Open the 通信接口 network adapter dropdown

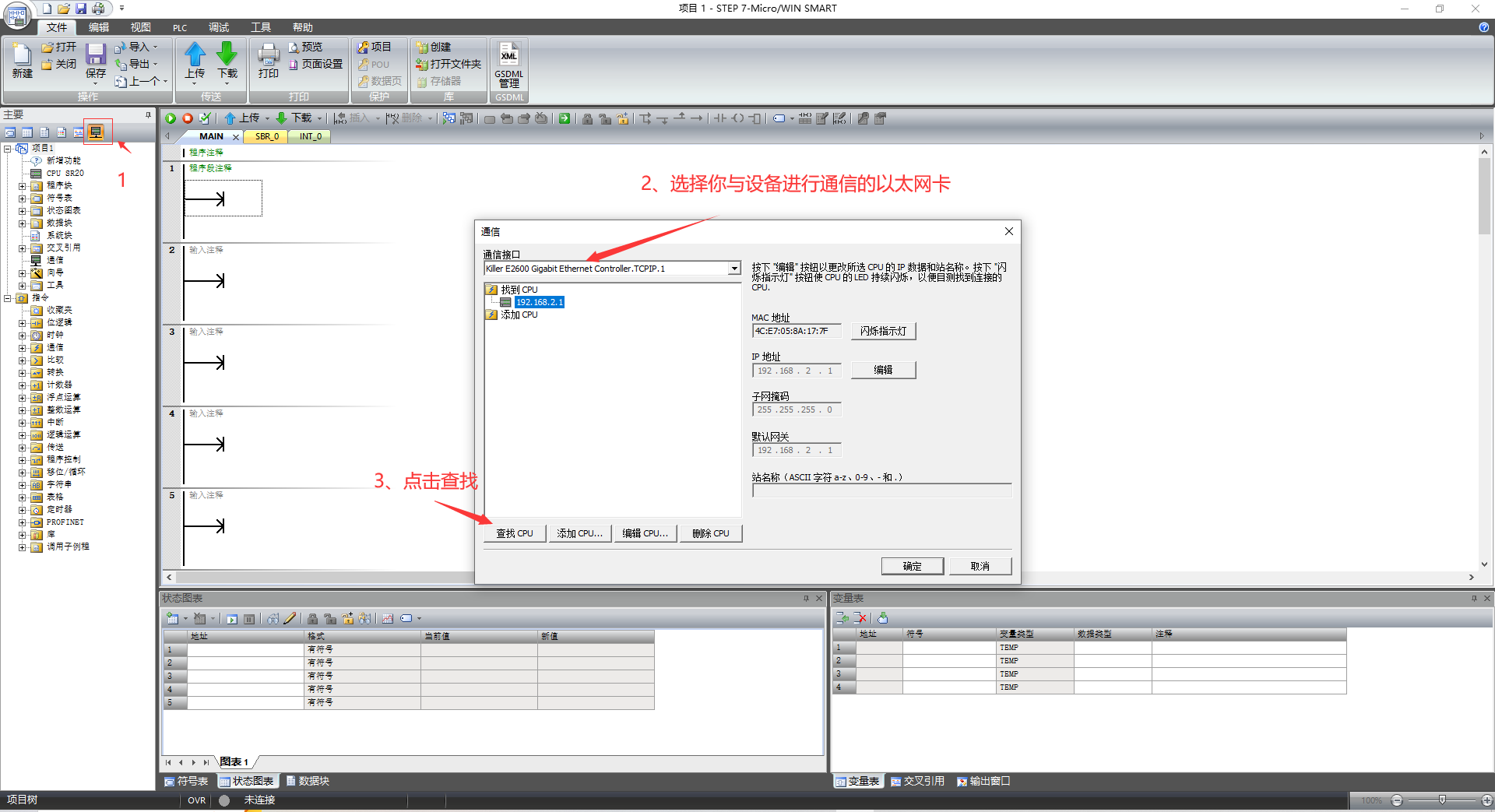(x=733, y=269)
